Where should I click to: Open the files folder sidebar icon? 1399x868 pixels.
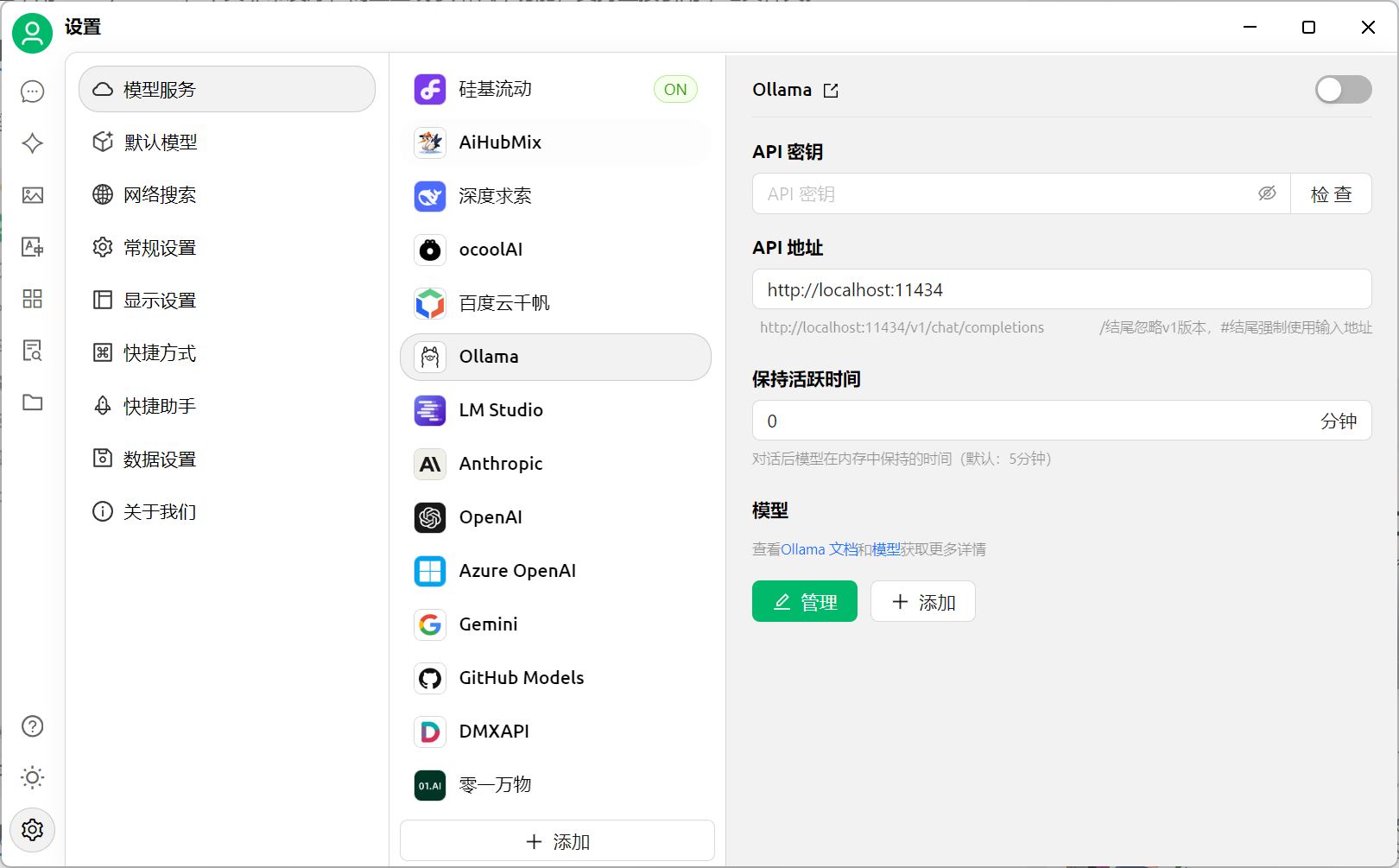coord(33,402)
